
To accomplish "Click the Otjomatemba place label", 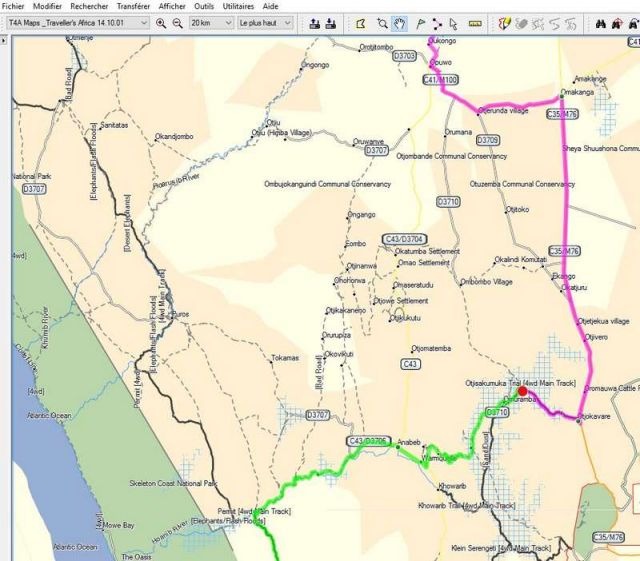I will pyautogui.click(x=431, y=349).
